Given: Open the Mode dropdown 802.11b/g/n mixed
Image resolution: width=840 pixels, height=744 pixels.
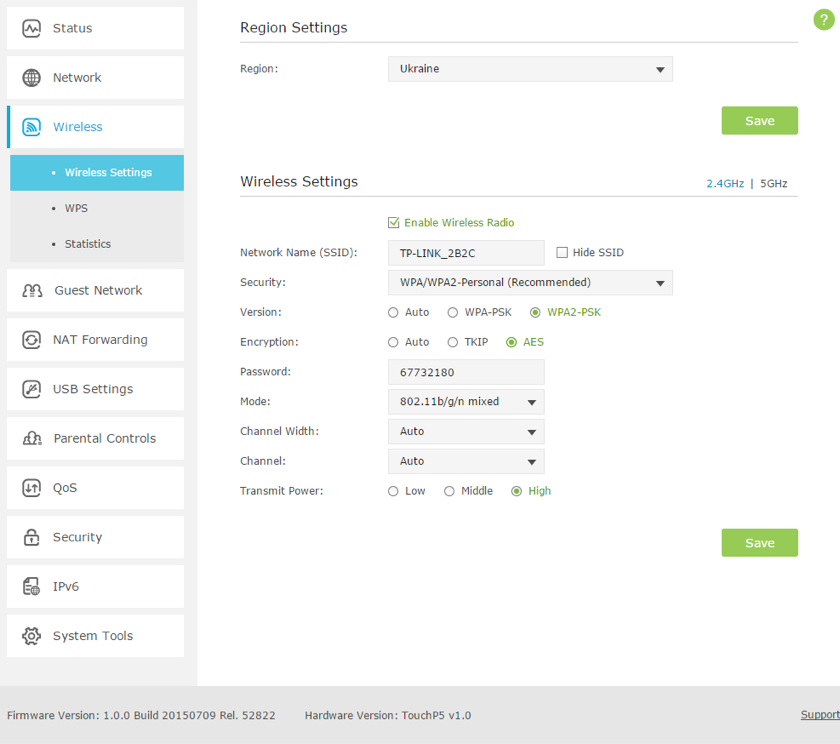Looking at the screenshot, I should [x=466, y=402].
